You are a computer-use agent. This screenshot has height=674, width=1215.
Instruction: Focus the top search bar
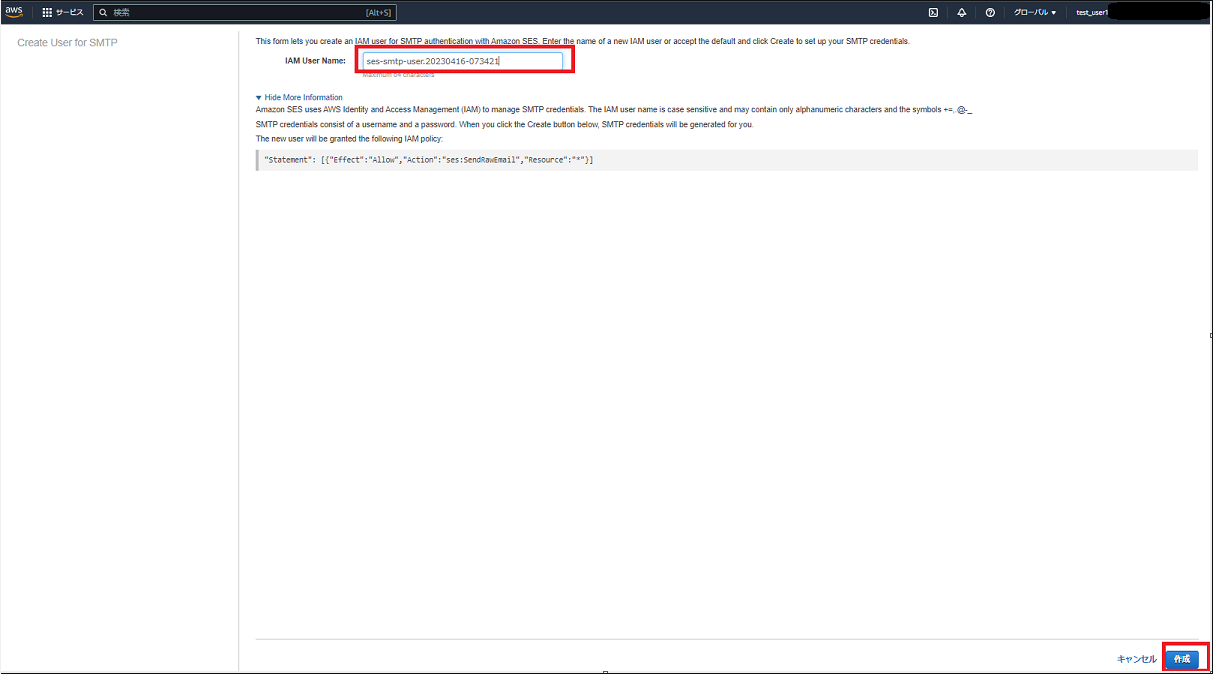tap(244, 12)
